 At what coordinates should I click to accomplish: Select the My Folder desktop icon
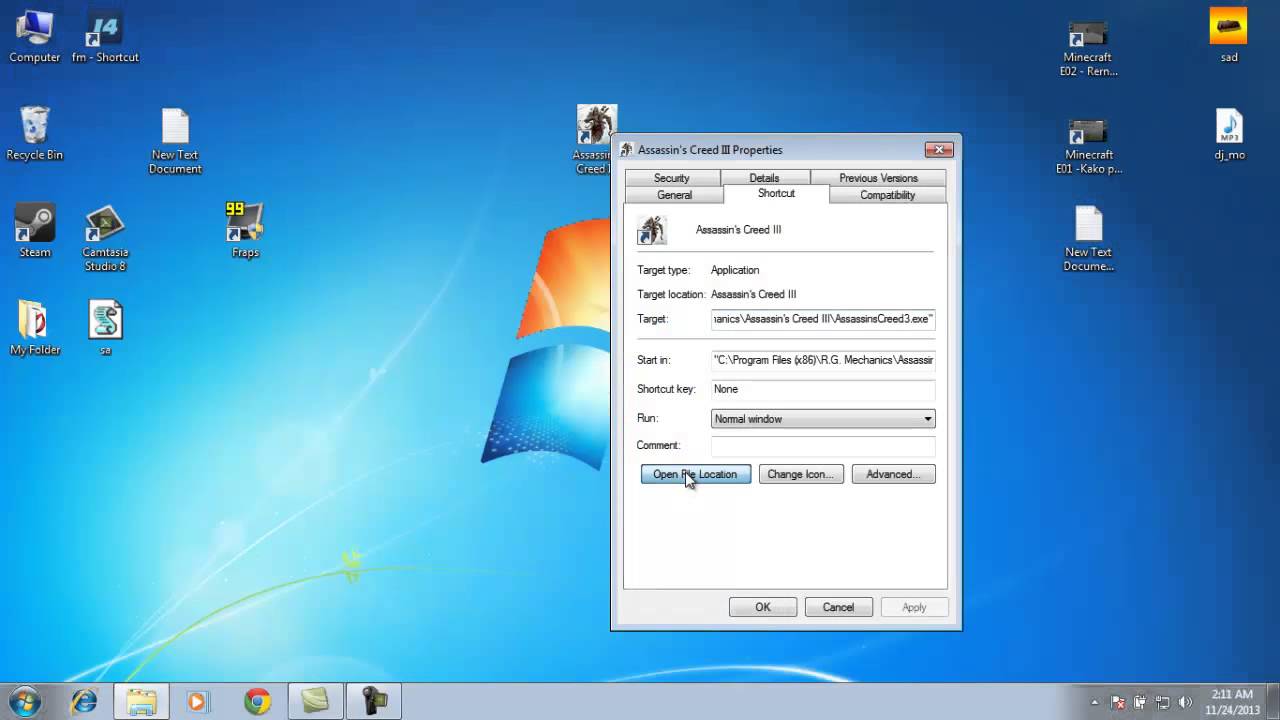(35, 329)
